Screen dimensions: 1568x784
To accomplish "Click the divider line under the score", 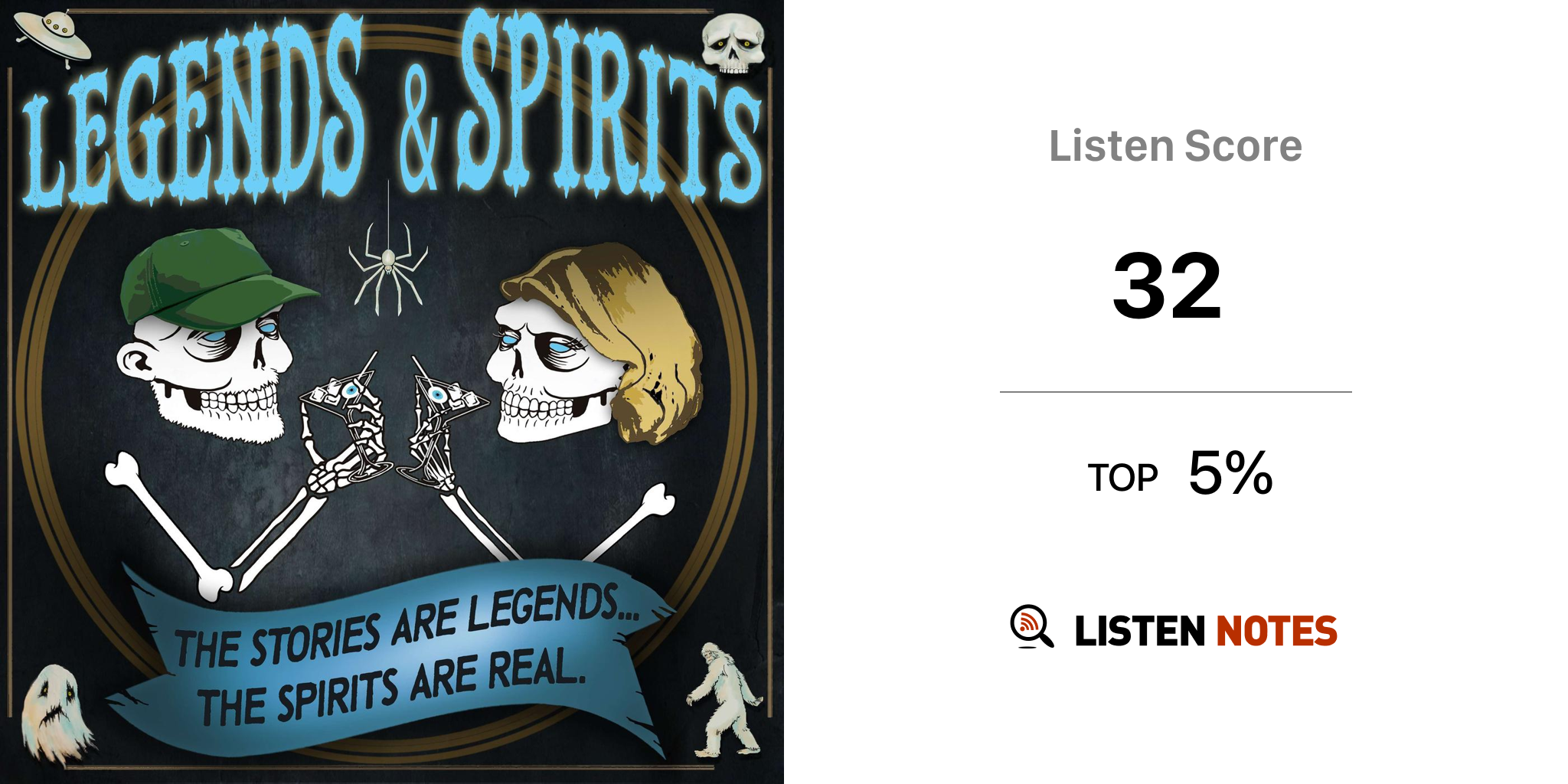I will pos(1175,392).
